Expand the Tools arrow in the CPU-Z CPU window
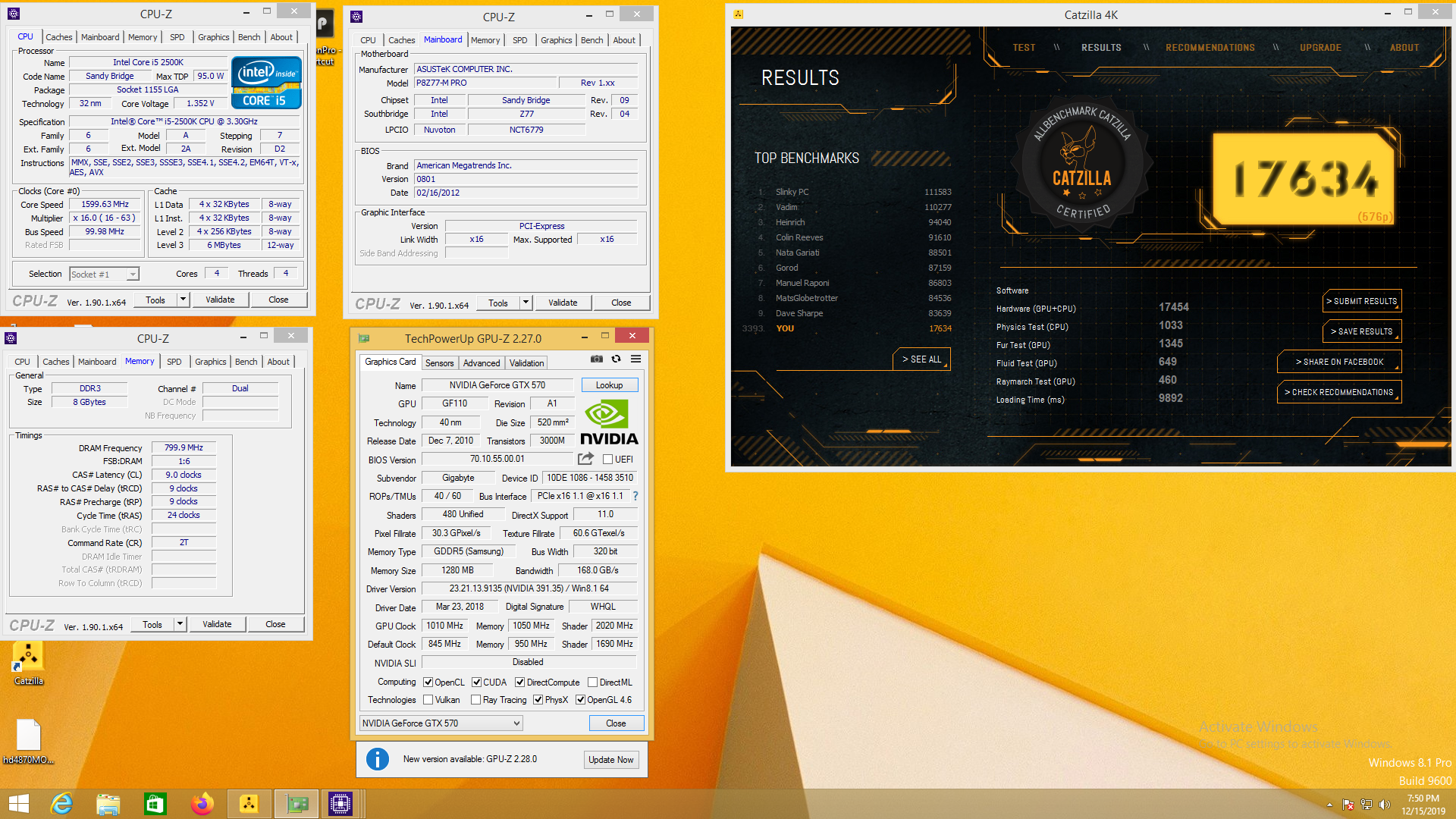 click(x=183, y=300)
